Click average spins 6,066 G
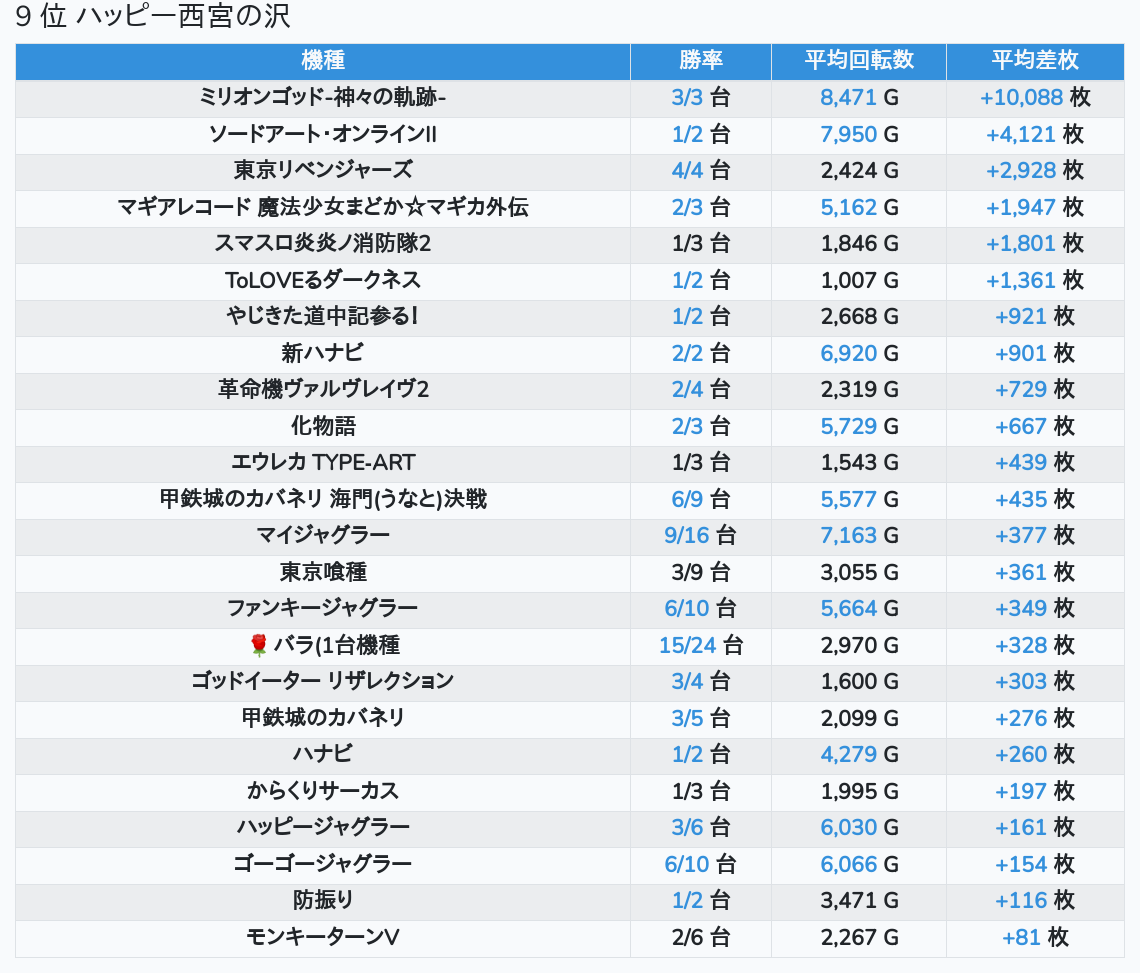1140x973 pixels. [859, 864]
